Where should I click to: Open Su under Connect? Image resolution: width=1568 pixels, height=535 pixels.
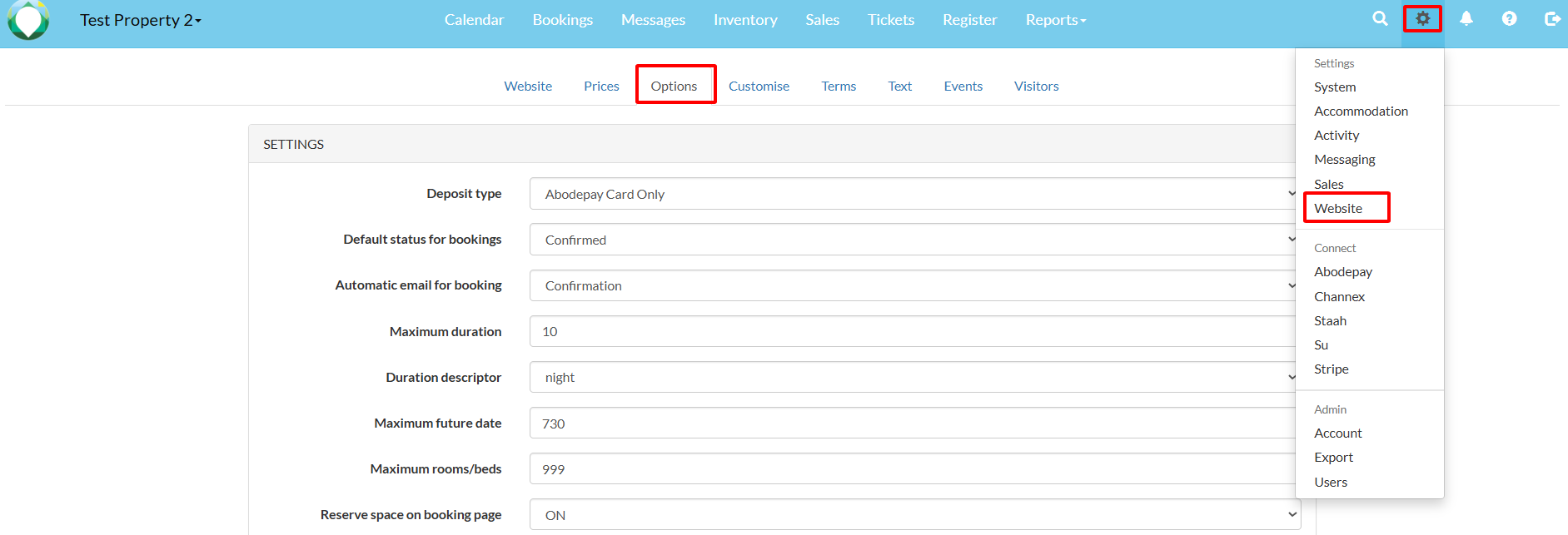tap(1321, 345)
